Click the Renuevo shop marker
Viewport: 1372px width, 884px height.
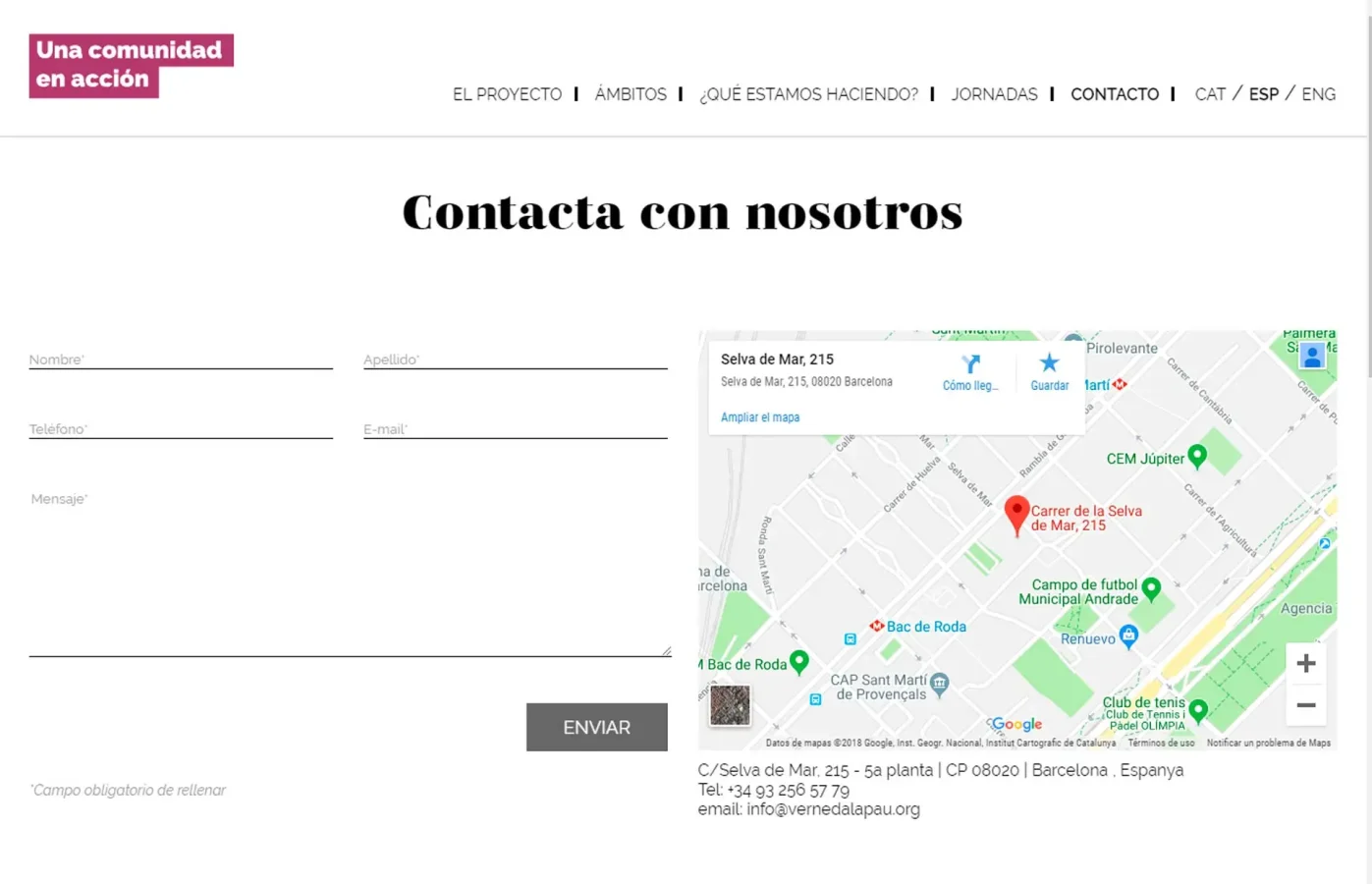(1128, 636)
